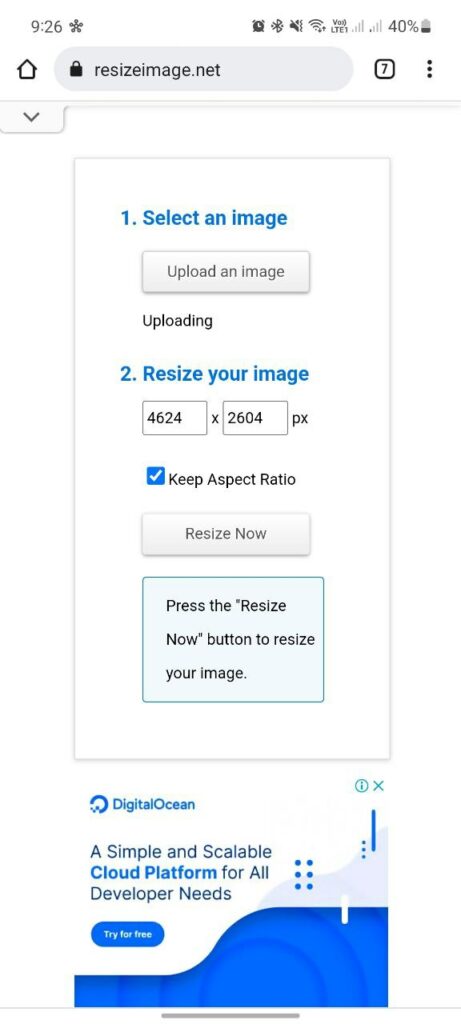The width and height of the screenshot is (461, 1024).
Task: Open Chrome's three-dot overflow menu
Action: click(429, 69)
